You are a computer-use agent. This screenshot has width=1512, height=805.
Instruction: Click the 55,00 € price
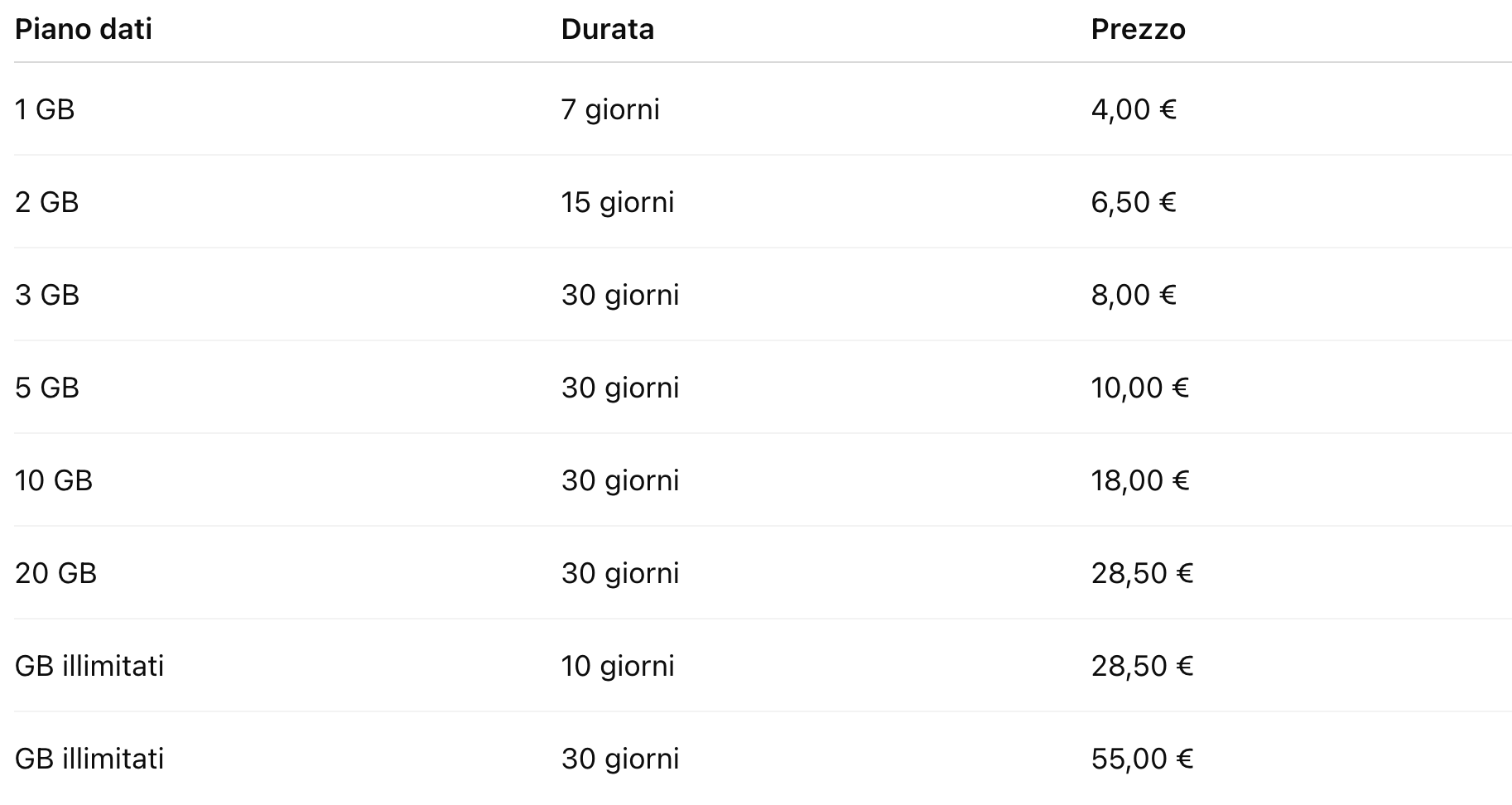tap(1142, 759)
